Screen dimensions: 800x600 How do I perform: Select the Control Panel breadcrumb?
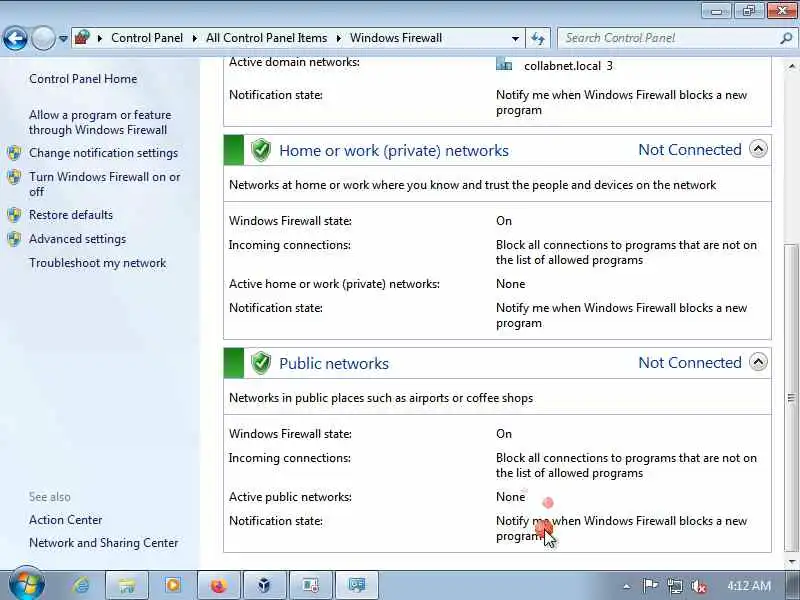[x=147, y=38]
